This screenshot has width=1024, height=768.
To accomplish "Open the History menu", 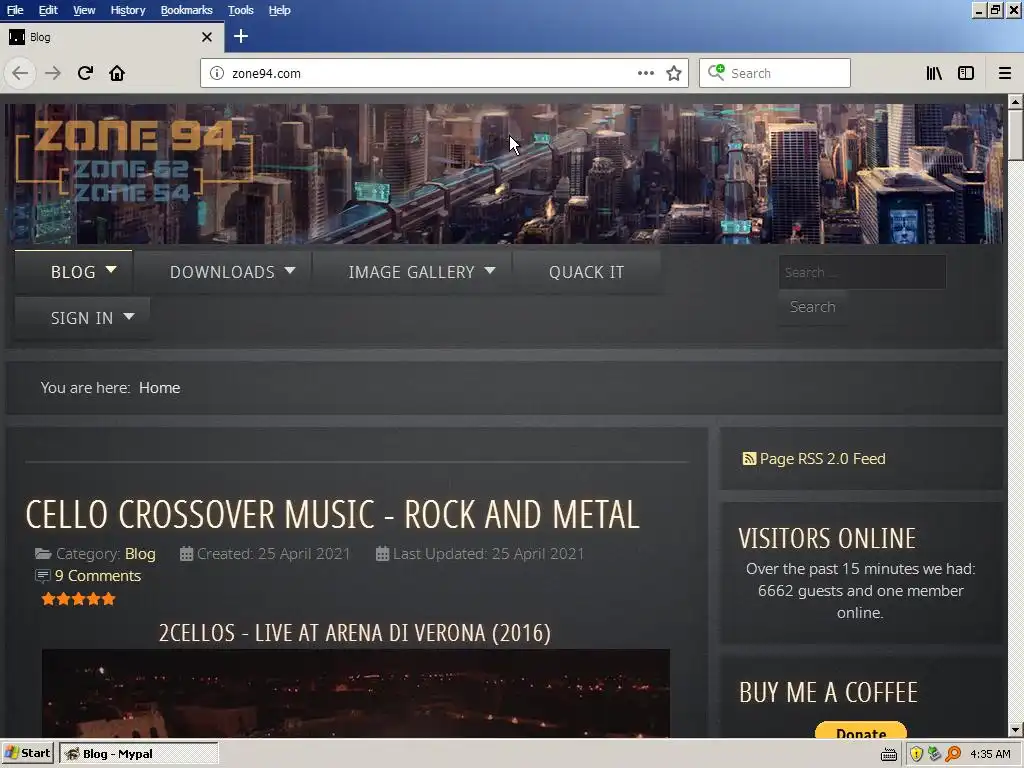I will [128, 10].
